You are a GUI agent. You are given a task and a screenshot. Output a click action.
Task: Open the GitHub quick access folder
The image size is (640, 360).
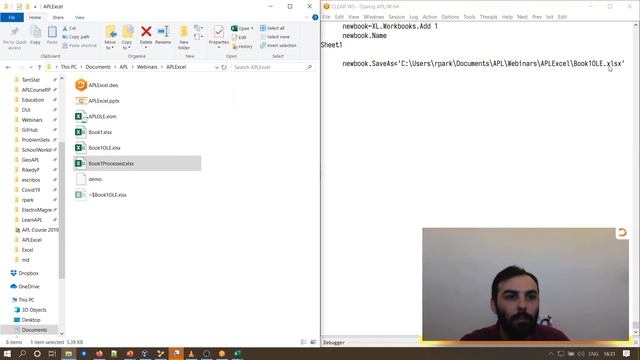coord(29,130)
